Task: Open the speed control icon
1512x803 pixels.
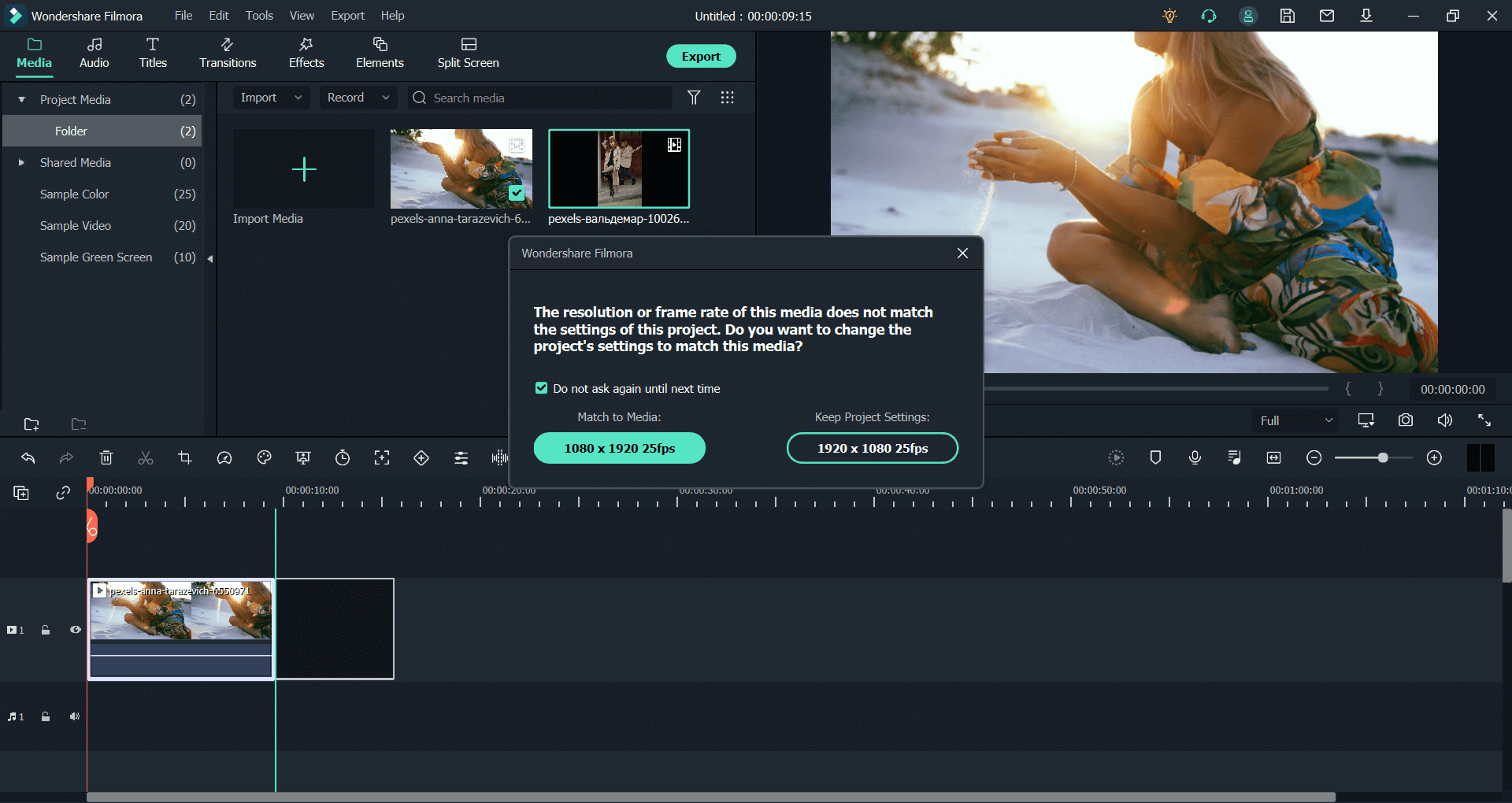Action: [224, 457]
